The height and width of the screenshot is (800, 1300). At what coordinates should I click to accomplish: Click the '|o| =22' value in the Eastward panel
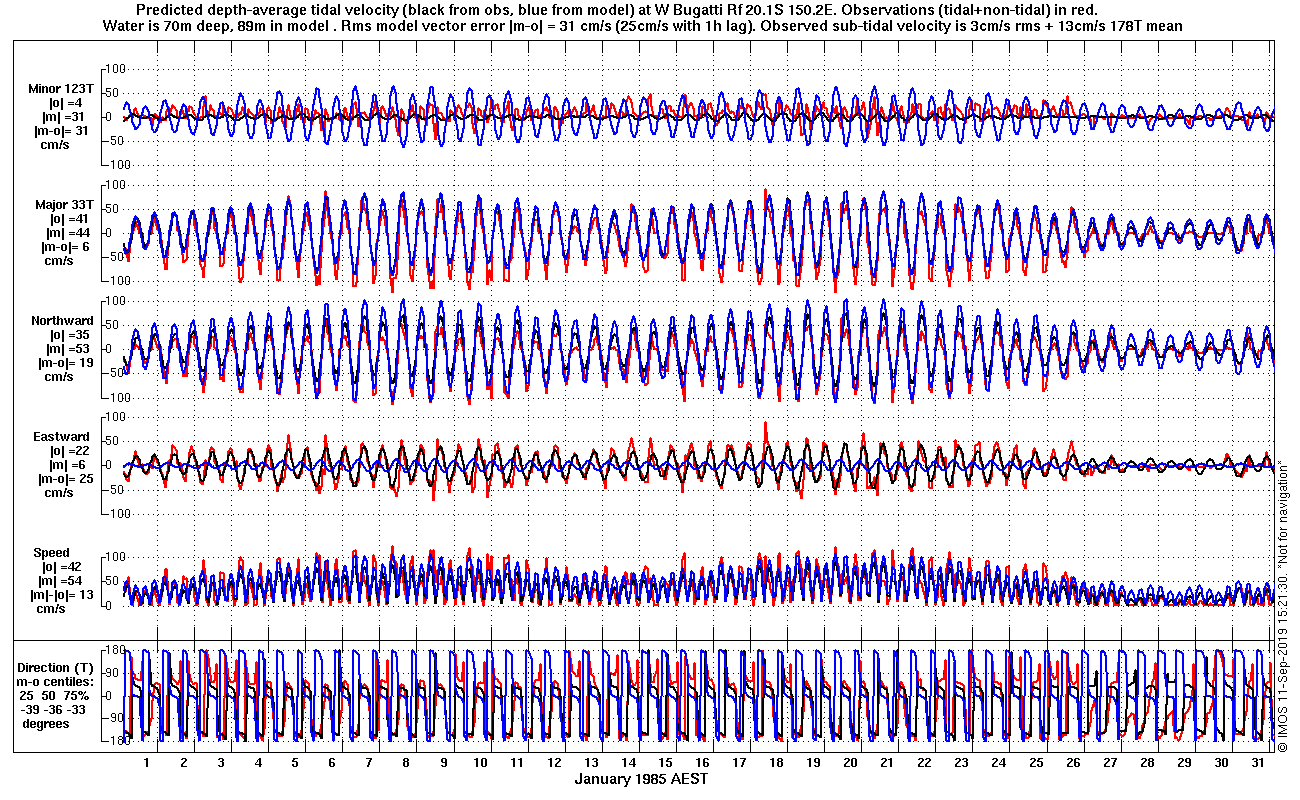[69, 451]
